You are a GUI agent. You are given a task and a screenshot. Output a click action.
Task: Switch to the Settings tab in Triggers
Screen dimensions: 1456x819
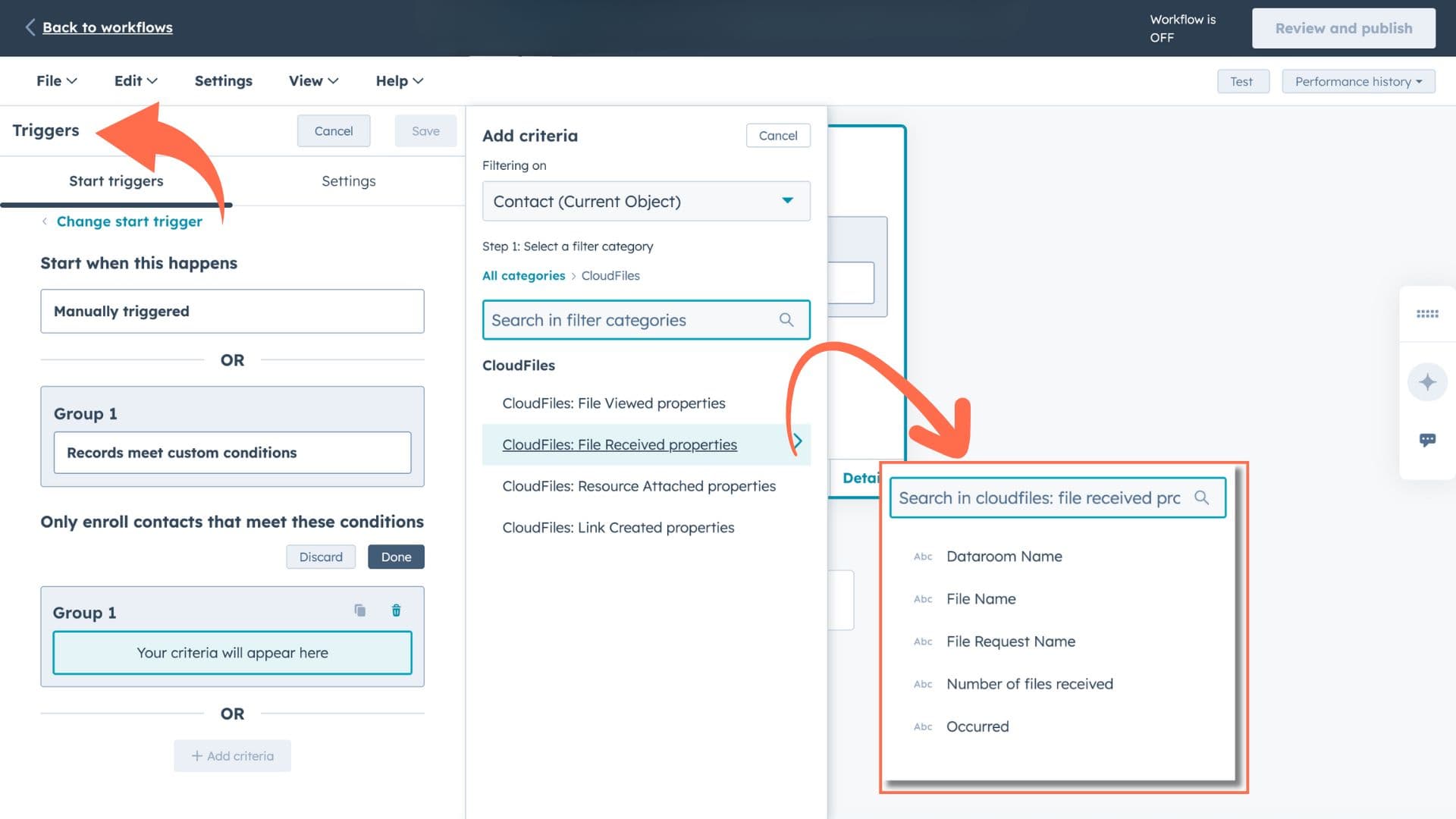(348, 181)
